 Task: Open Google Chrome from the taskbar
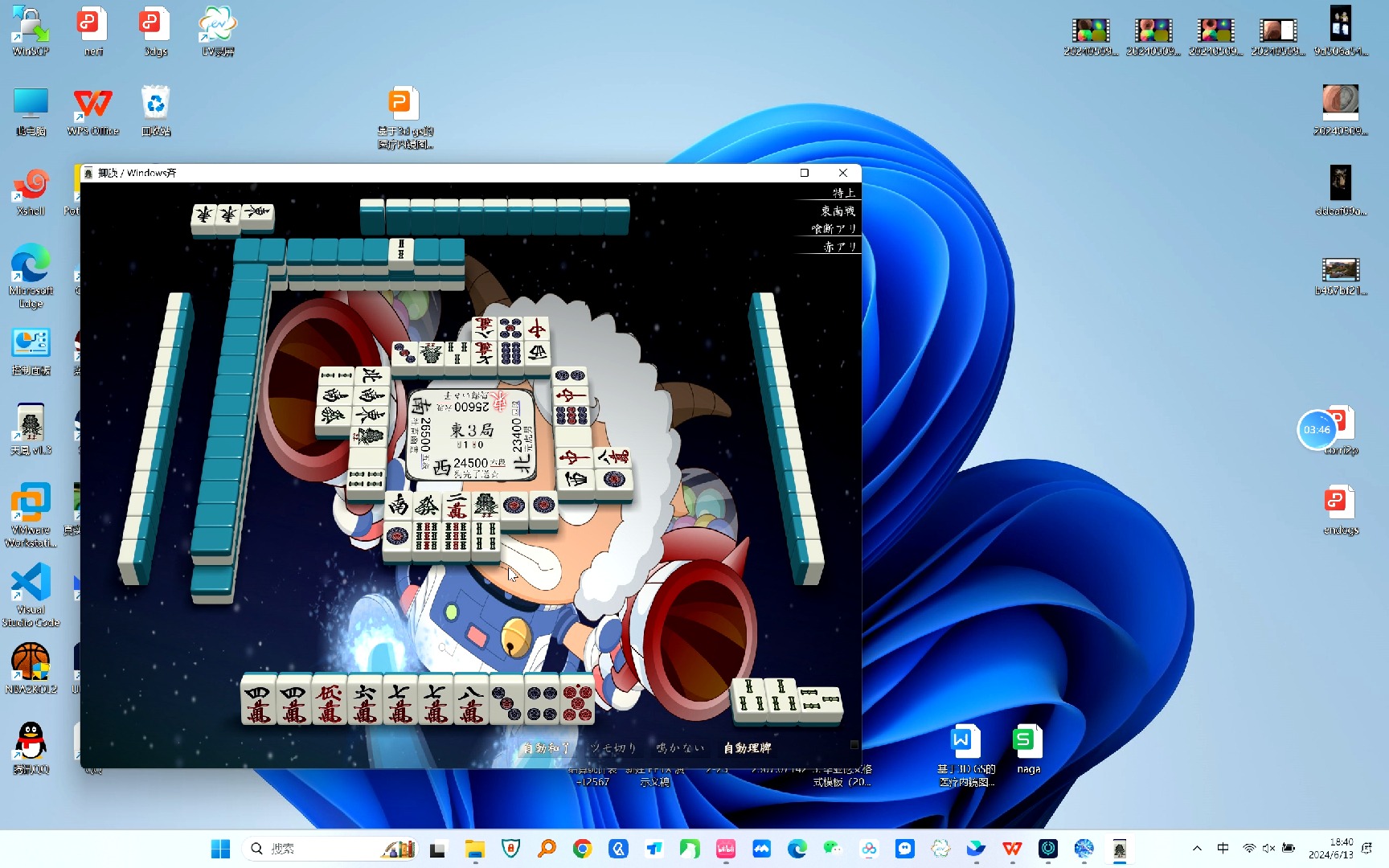tap(583, 849)
